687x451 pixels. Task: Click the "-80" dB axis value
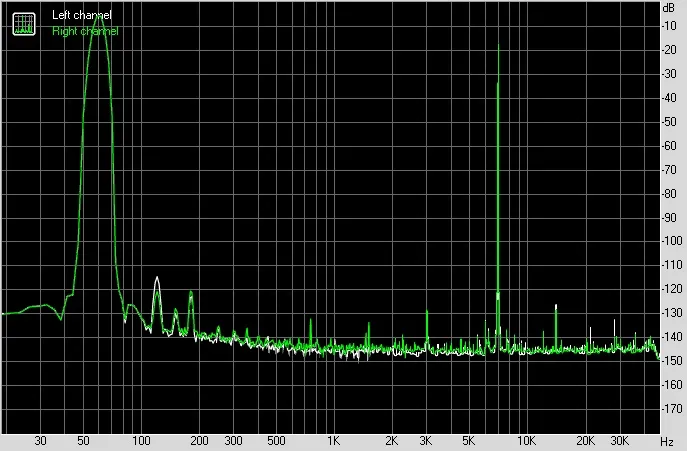point(669,193)
